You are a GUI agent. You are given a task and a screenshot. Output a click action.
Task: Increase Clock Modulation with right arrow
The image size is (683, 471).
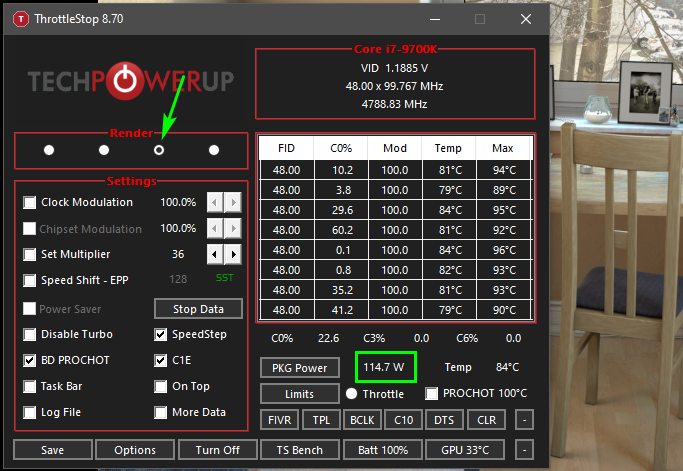point(233,202)
